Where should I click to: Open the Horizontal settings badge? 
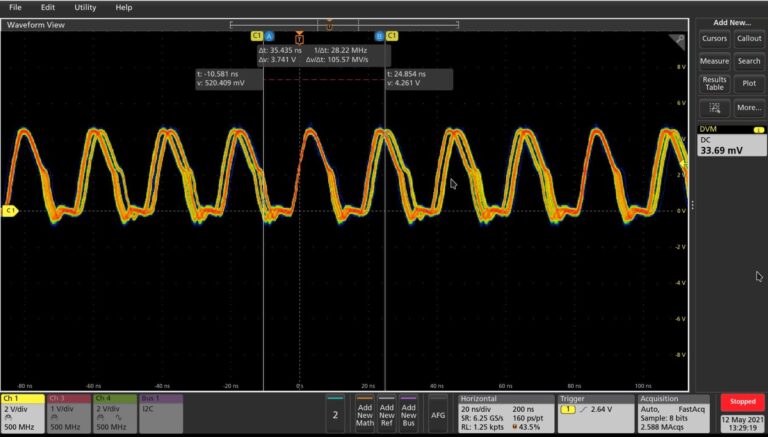[506, 412]
